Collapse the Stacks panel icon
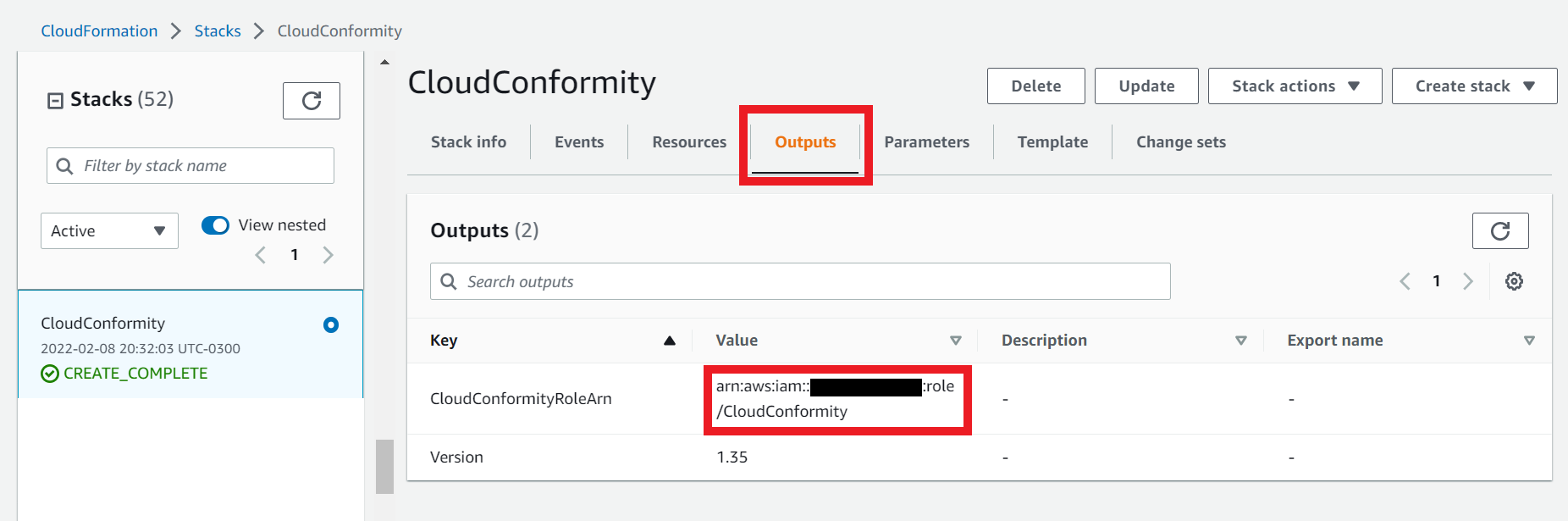 tap(55, 101)
